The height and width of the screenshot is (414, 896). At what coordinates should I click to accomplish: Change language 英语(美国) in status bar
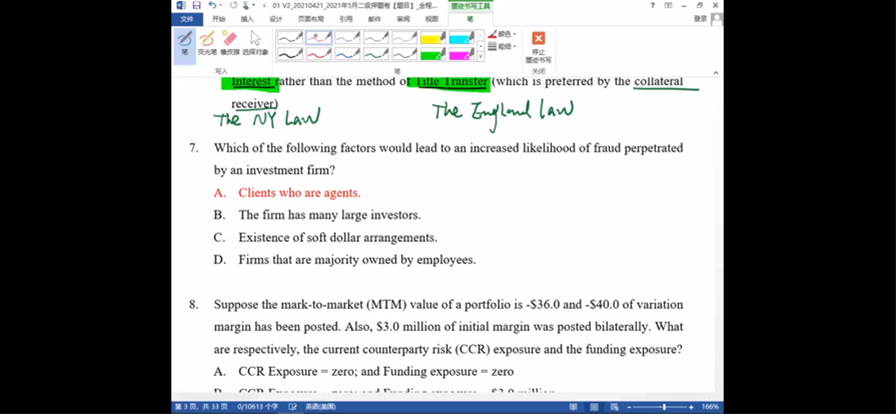tap(321, 407)
